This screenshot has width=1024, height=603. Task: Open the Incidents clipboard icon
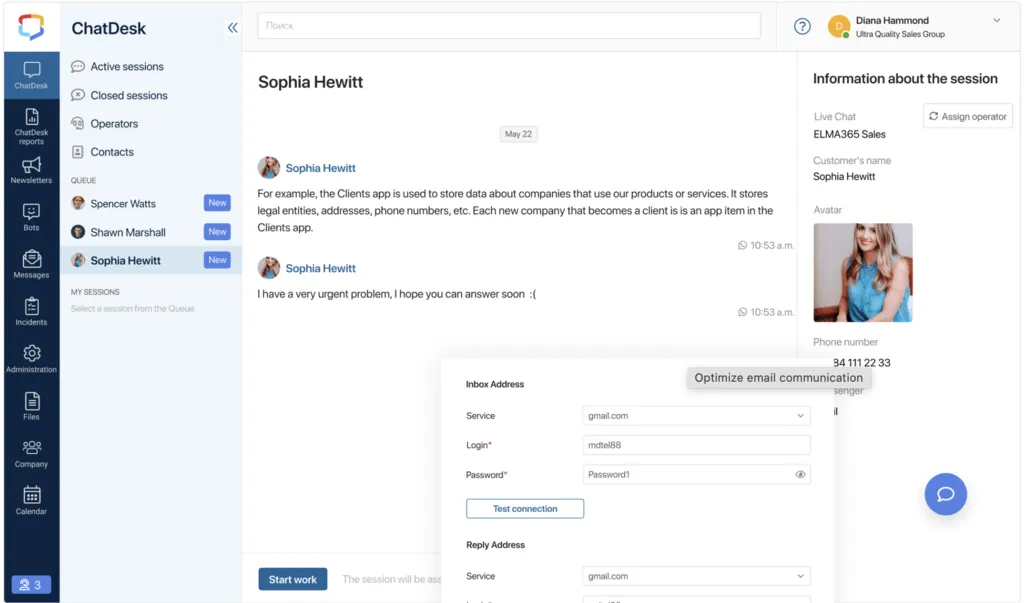pyautogui.click(x=31, y=312)
